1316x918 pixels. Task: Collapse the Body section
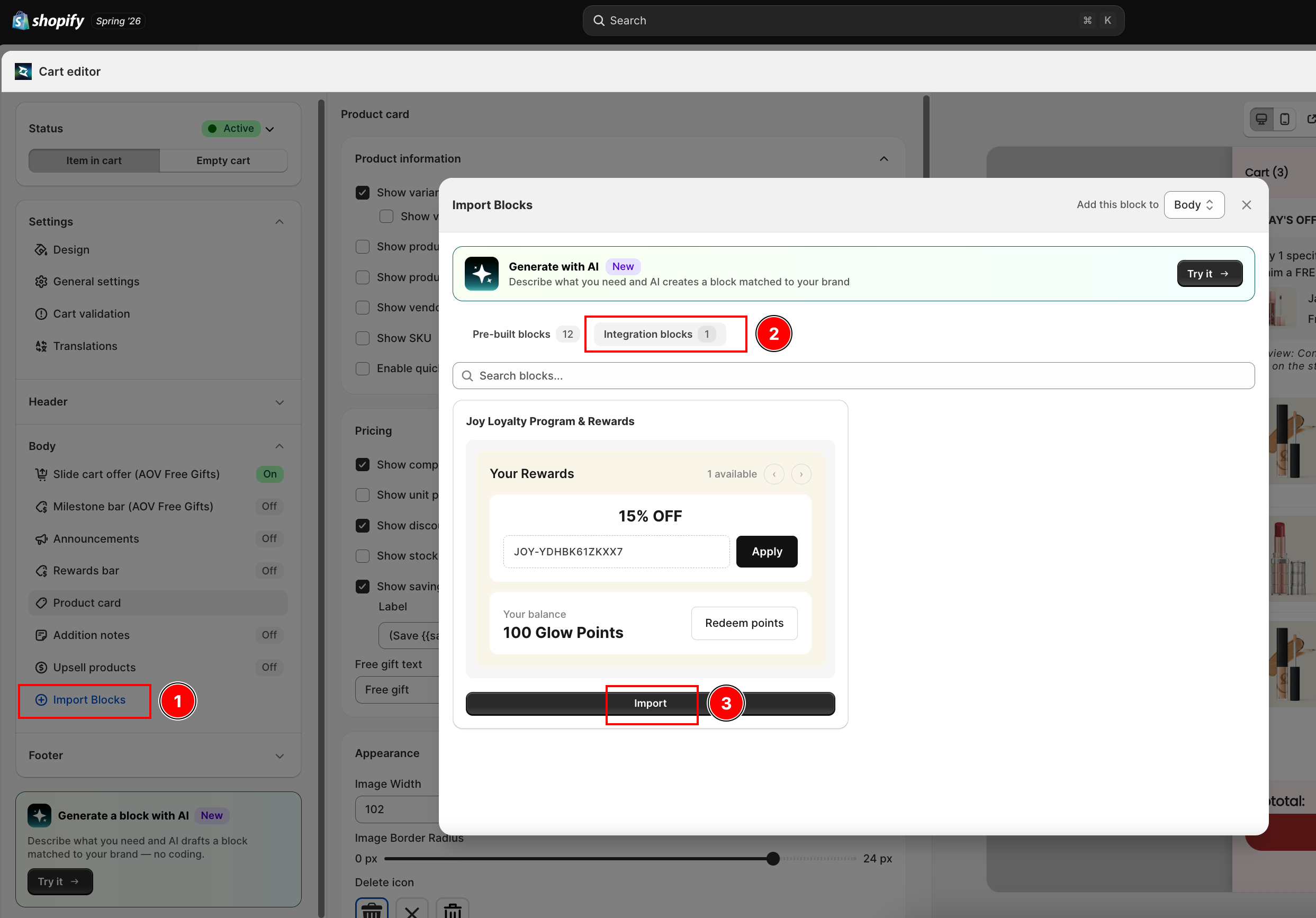(280, 447)
